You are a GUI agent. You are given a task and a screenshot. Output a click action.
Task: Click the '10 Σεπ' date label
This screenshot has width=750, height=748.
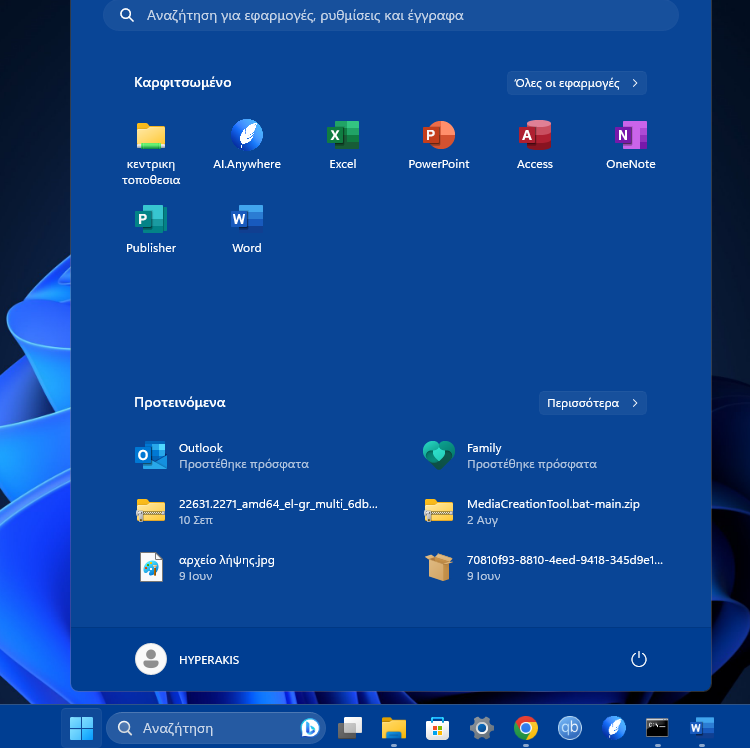[x=196, y=520]
